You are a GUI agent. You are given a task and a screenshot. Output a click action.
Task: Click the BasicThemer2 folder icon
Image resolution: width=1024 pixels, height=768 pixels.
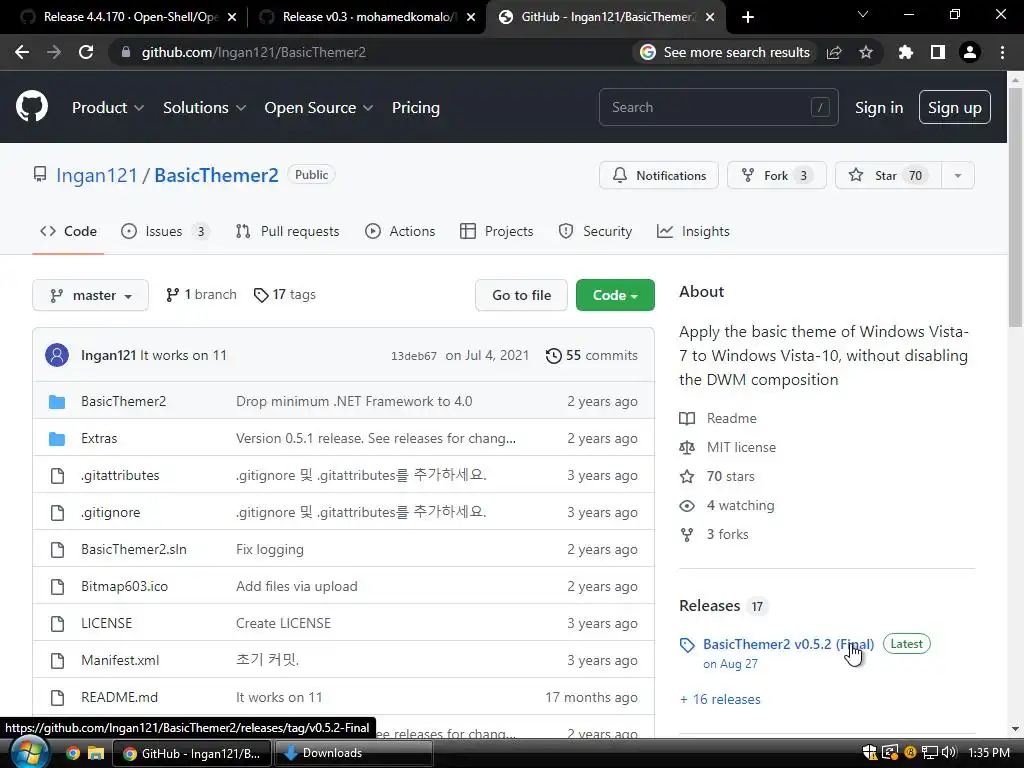coord(57,402)
